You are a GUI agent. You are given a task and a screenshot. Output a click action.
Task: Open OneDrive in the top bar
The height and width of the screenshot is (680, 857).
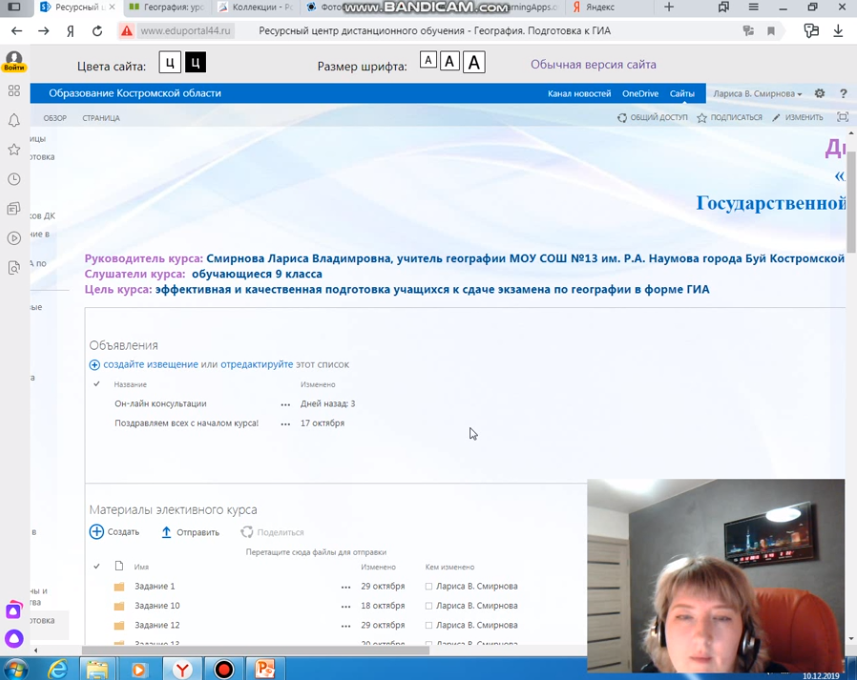tap(640, 93)
